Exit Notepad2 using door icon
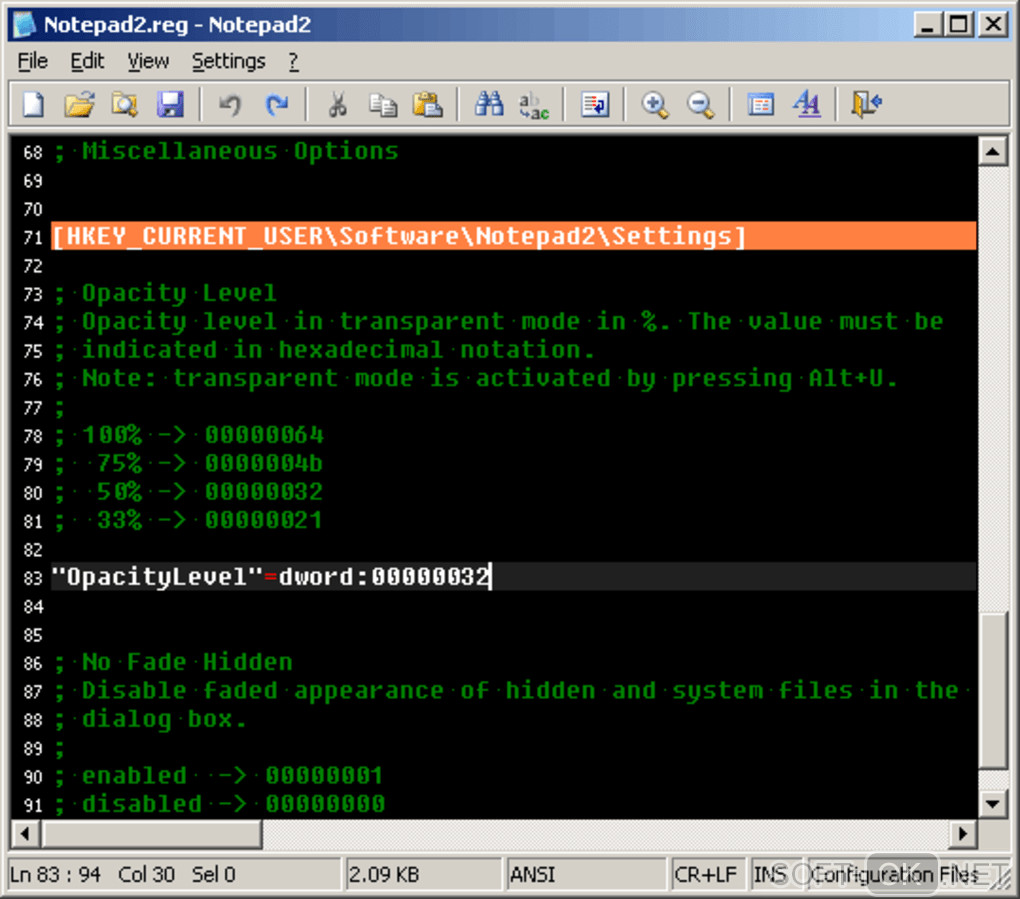Screen dimensions: 1020x899 pyautogui.click(x=866, y=104)
